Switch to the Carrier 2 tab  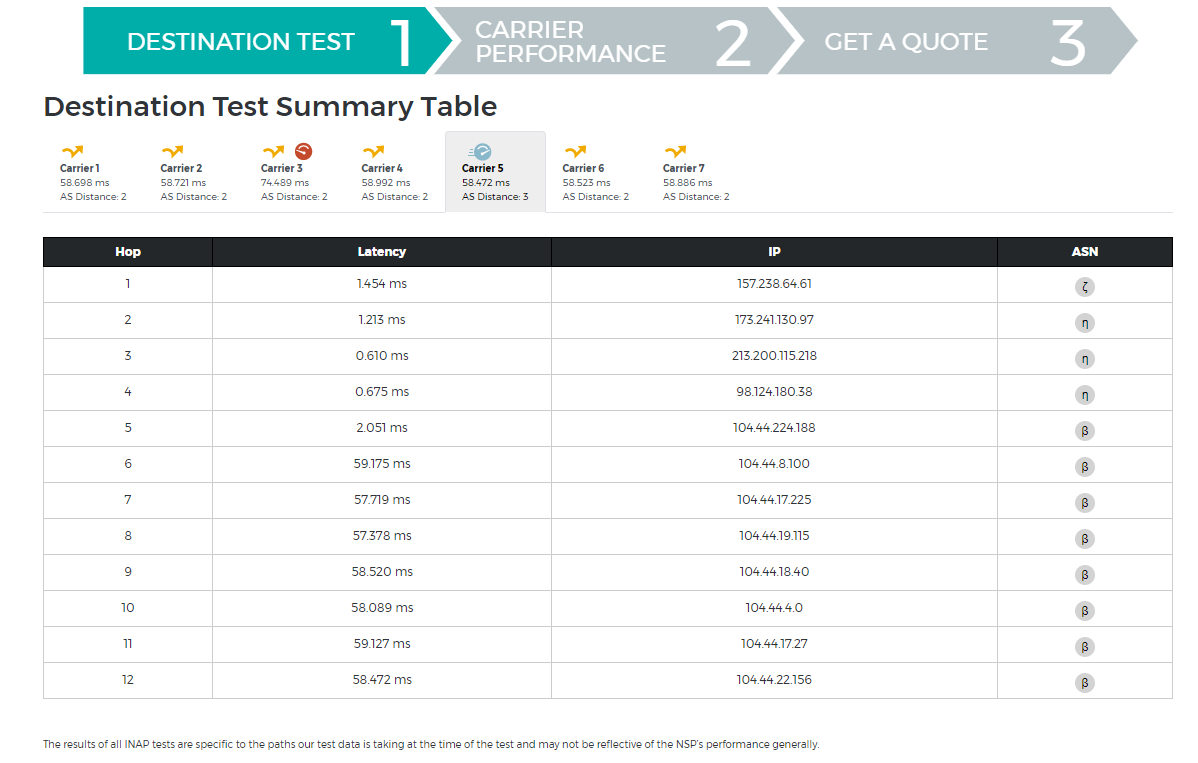tap(194, 173)
